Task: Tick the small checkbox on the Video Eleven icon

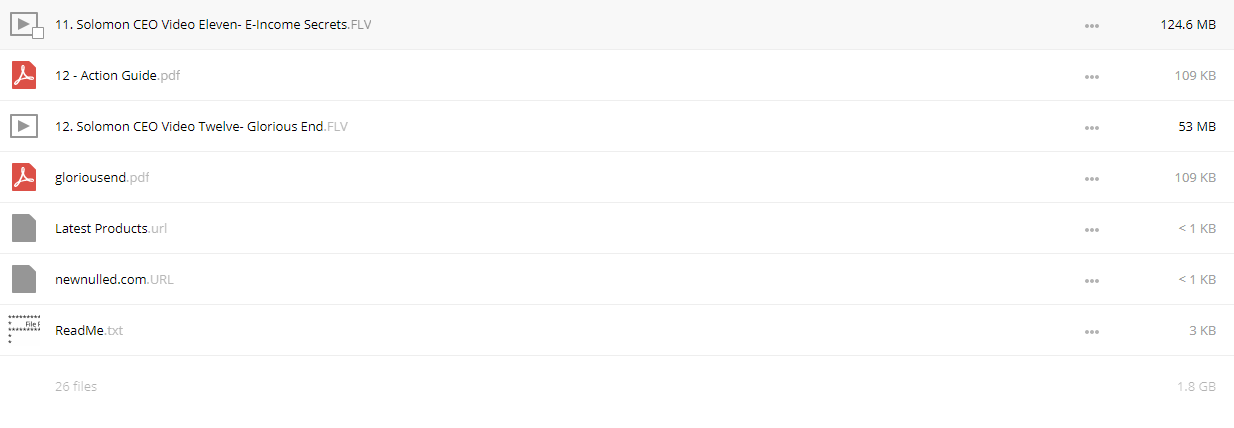Action: pos(38,33)
